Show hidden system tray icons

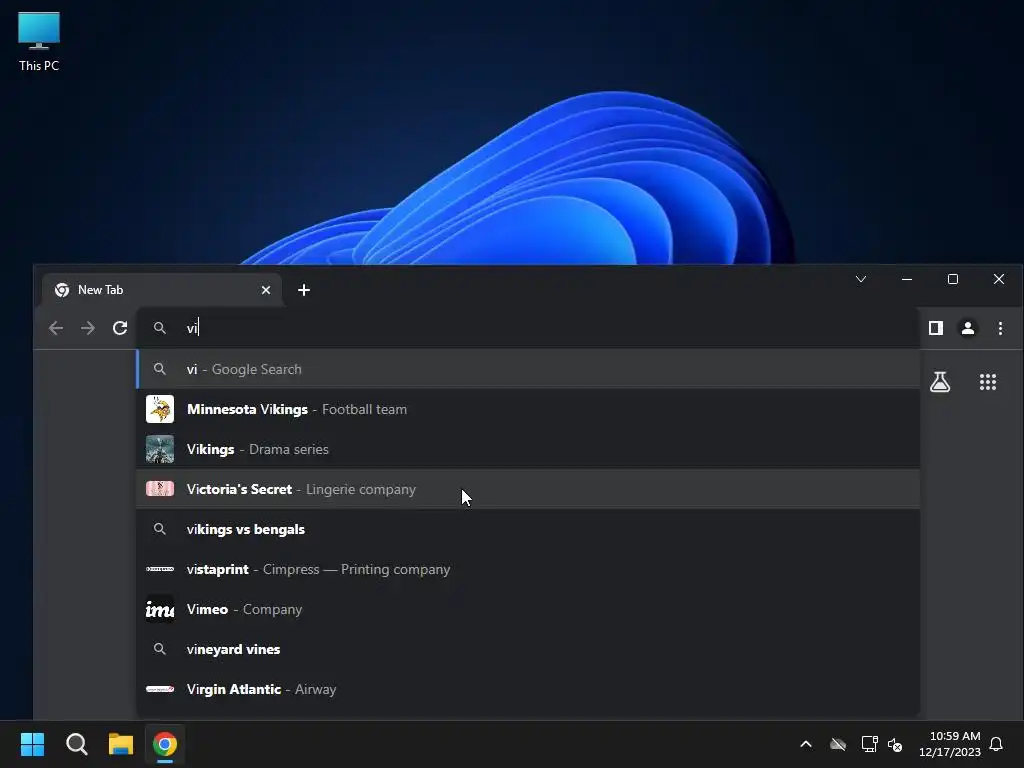(x=806, y=744)
